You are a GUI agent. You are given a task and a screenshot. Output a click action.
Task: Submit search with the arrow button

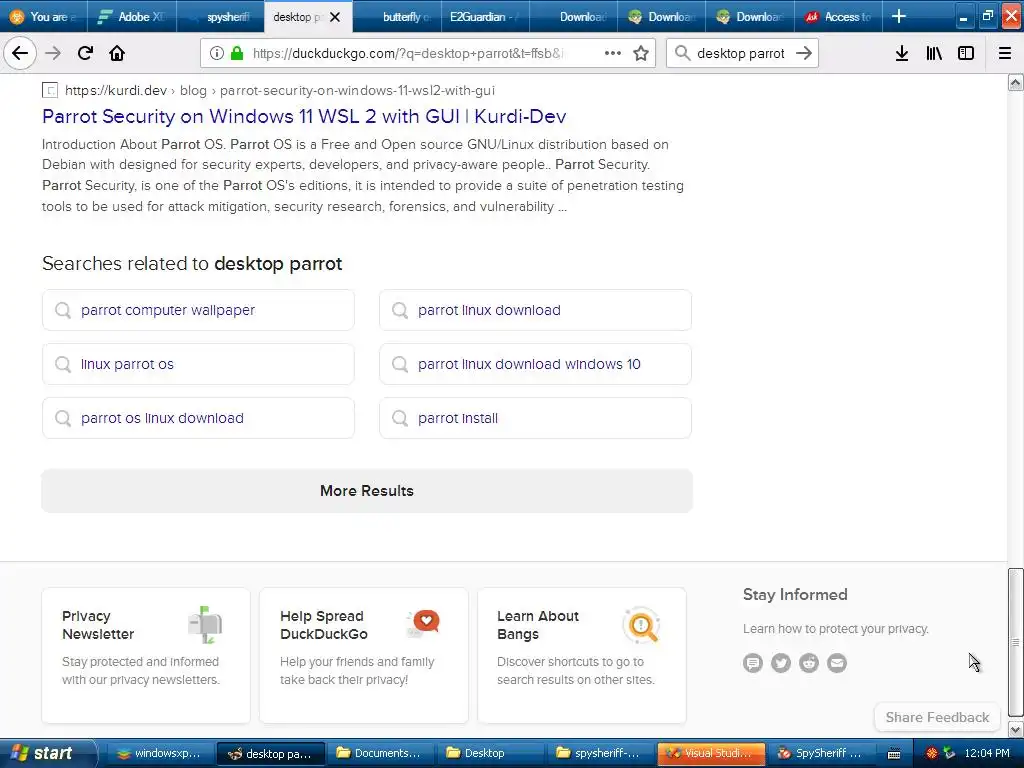tap(804, 53)
